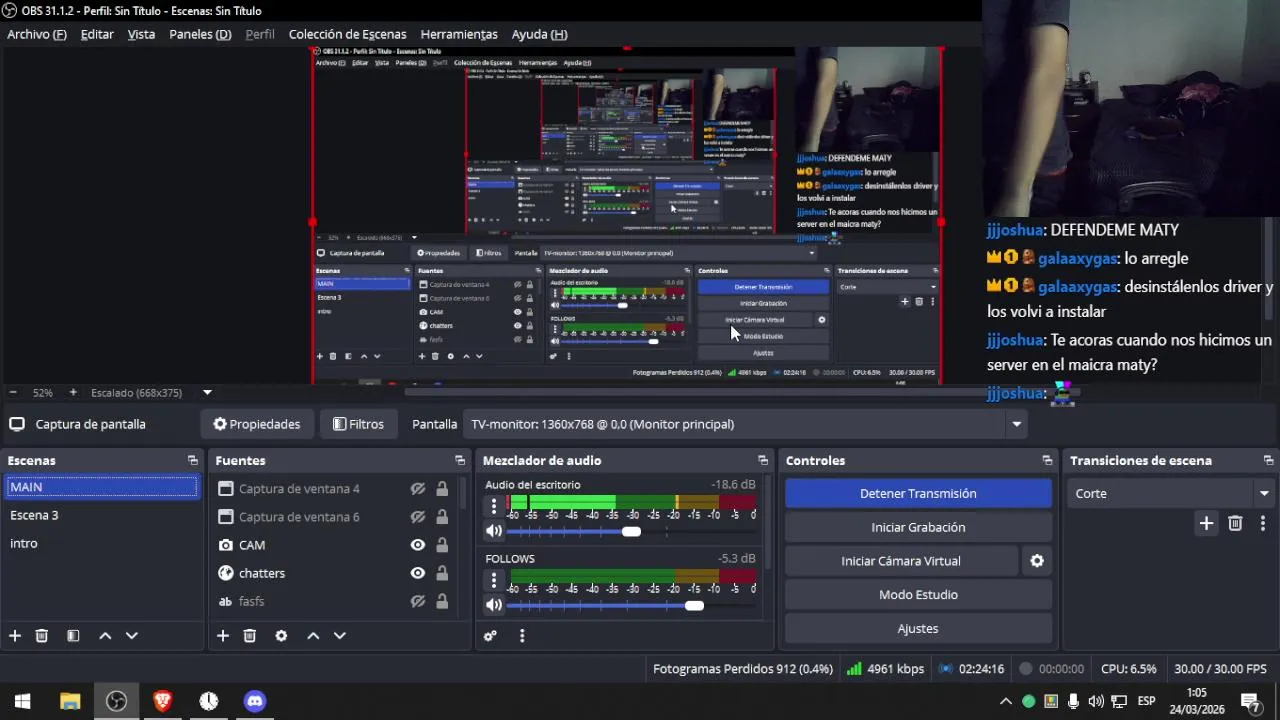Select the intro scene

click(101, 543)
